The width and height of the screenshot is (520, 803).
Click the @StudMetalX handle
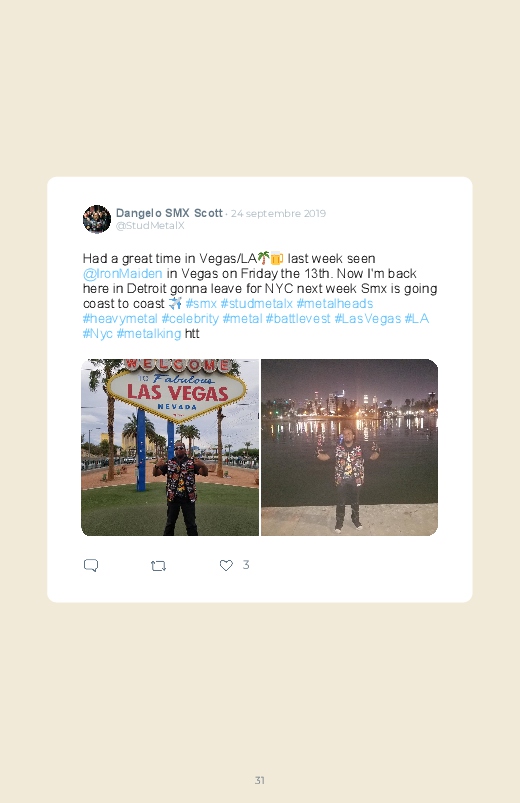(x=150, y=226)
